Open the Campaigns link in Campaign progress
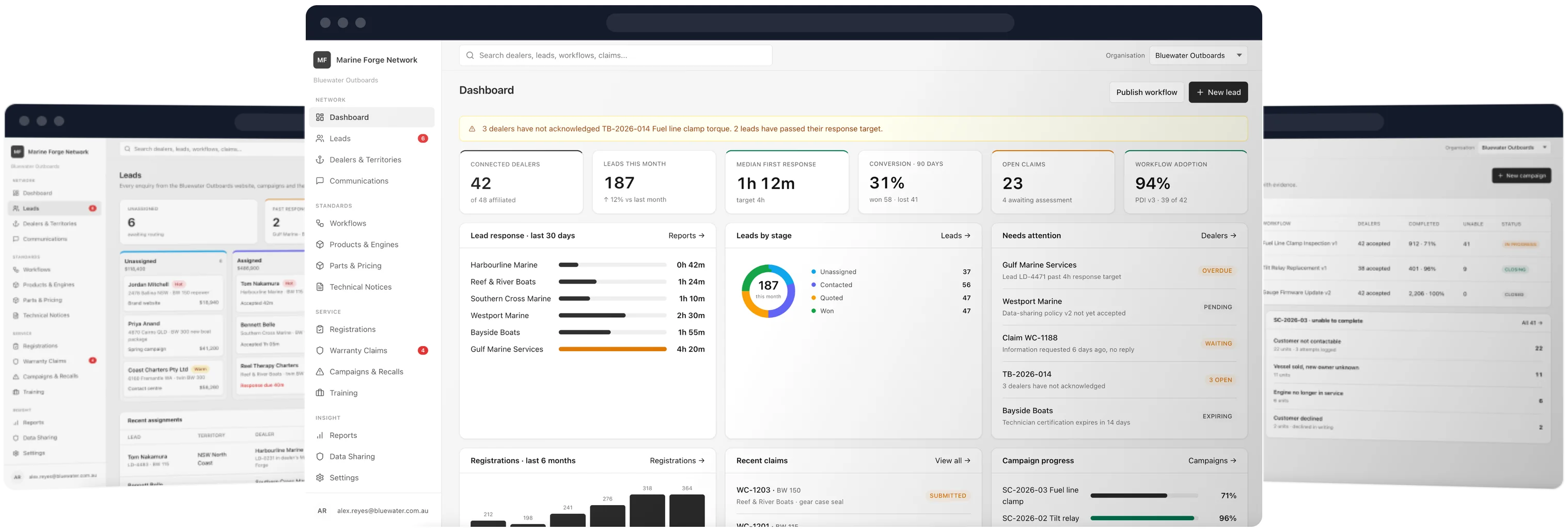 click(1212, 461)
